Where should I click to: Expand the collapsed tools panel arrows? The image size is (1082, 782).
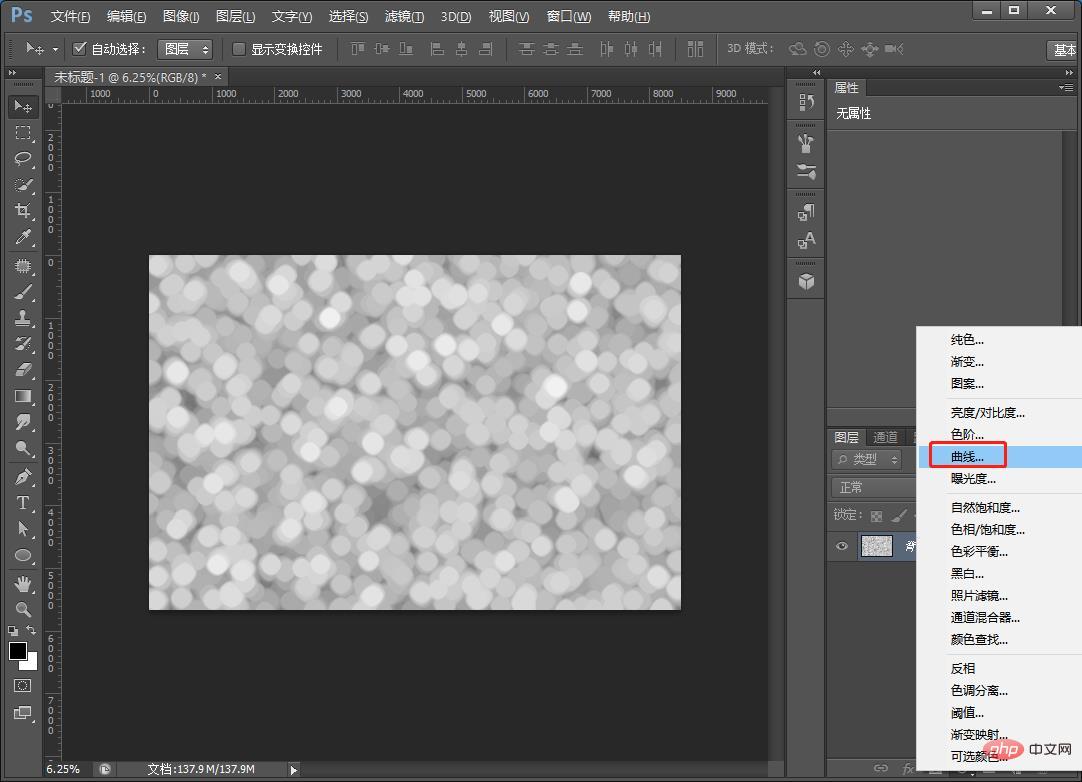point(12,72)
